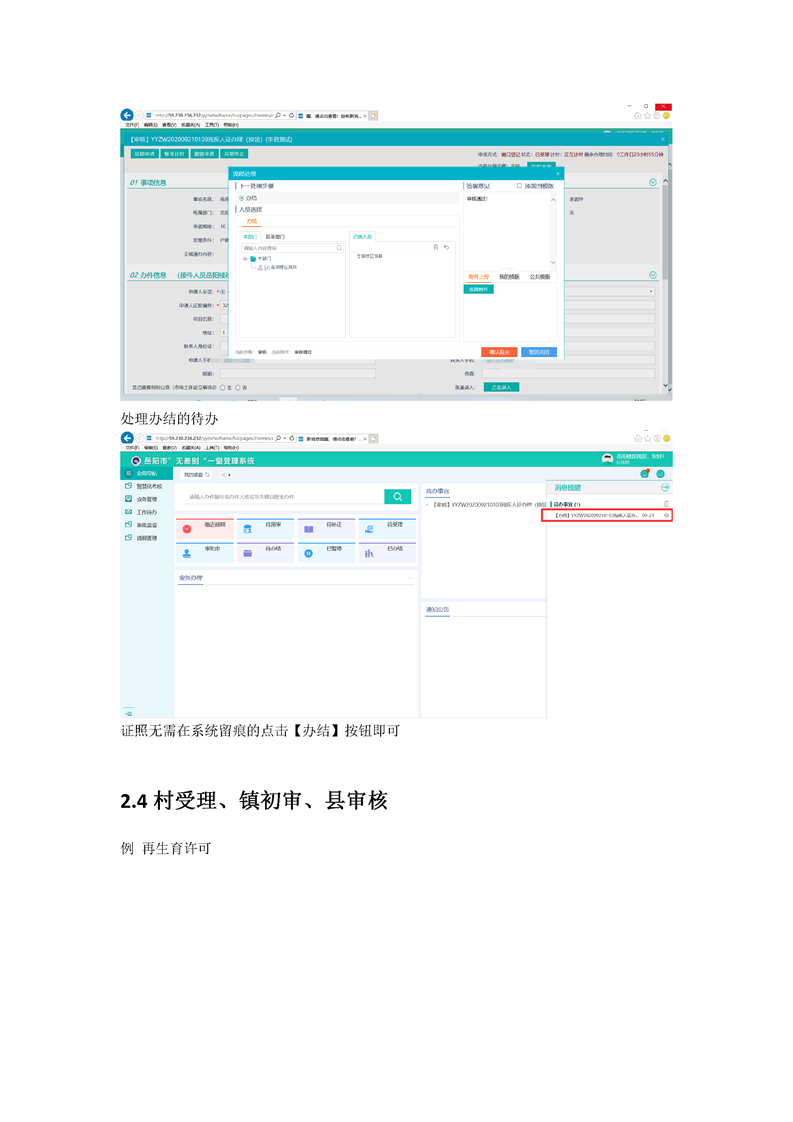Click round teal icon beside notification bell
793x1122 pixels.
pos(661,474)
